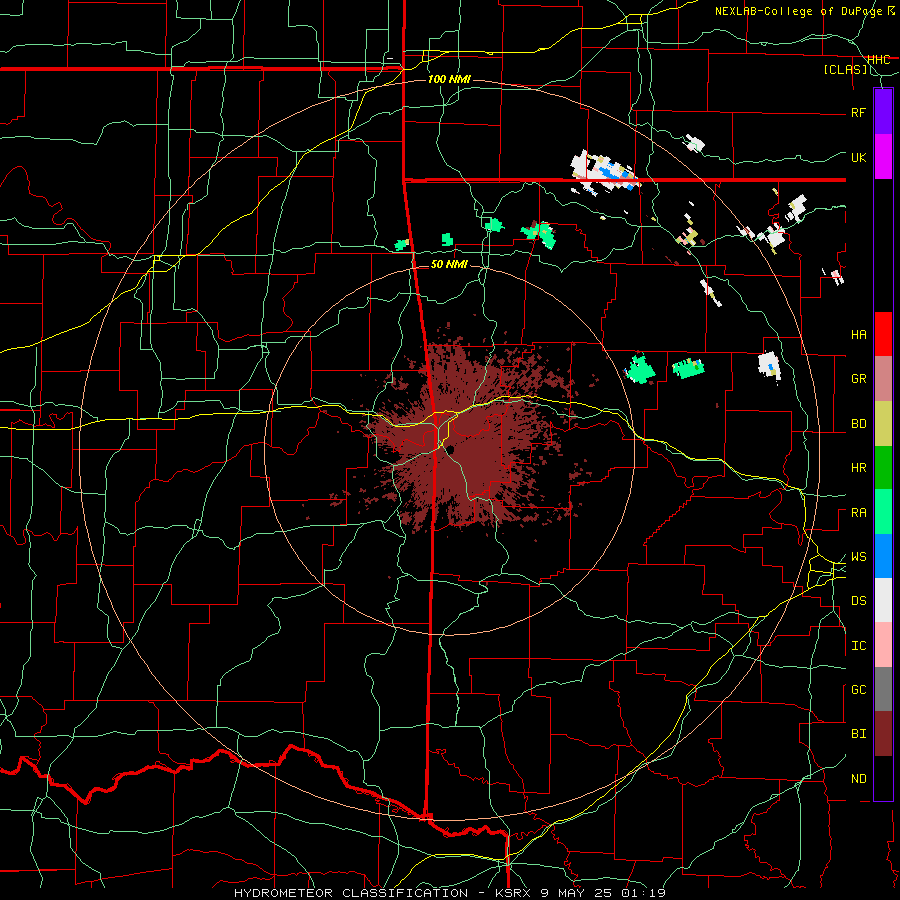Click the GR salmon legend swatch
This screenshot has width=900, height=900.
(x=883, y=379)
